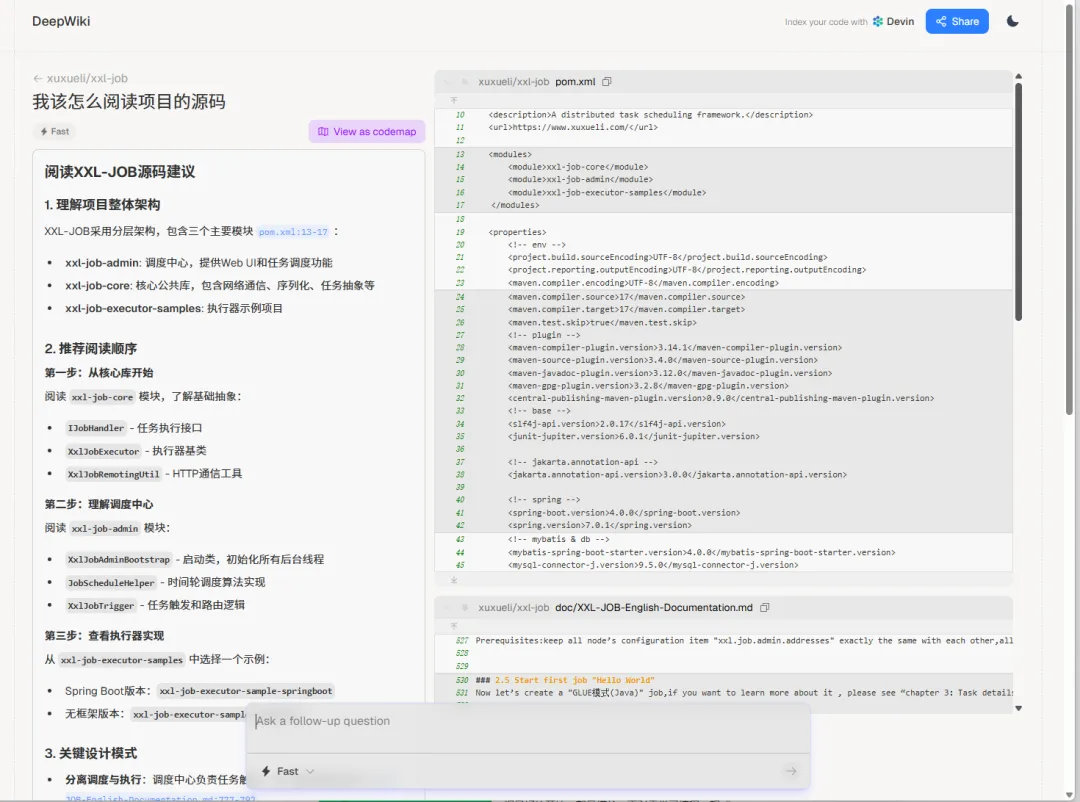This screenshot has width=1080, height=802.
Task: Click the lightning bolt icon in chat box
Action: 266,771
